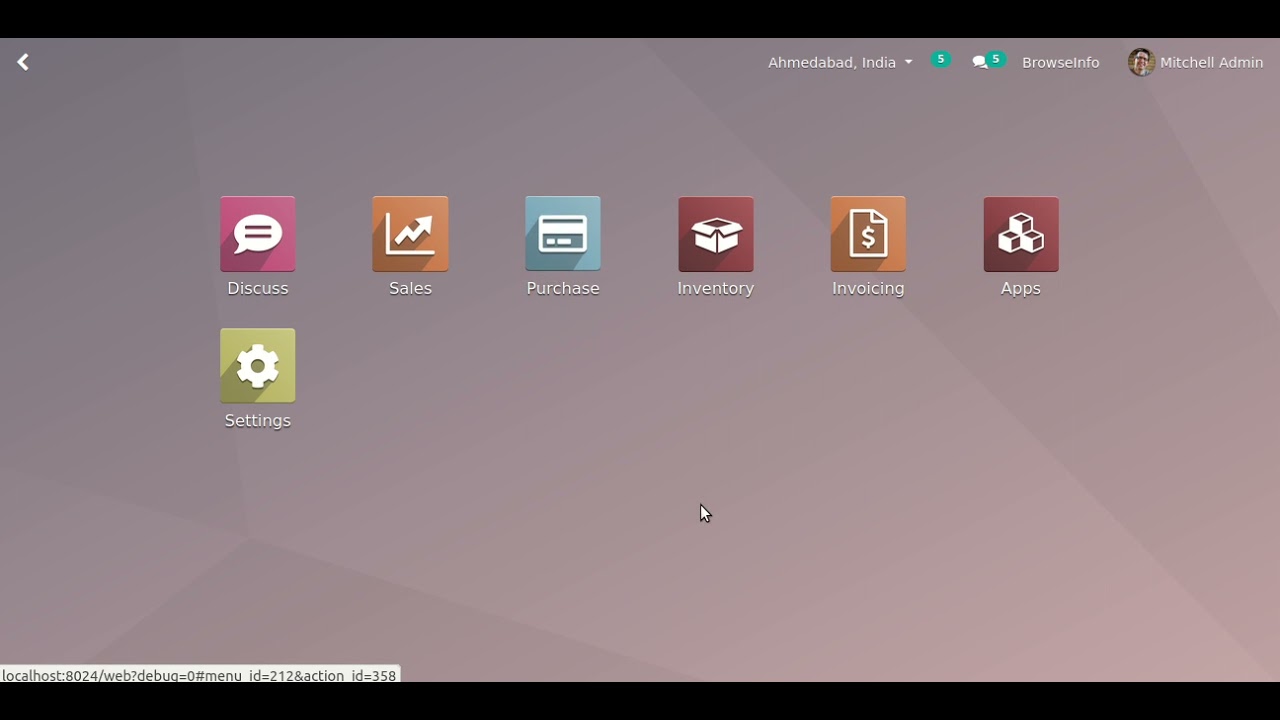The width and height of the screenshot is (1280, 720).
Task: Open the Discuss app
Action: point(258,234)
